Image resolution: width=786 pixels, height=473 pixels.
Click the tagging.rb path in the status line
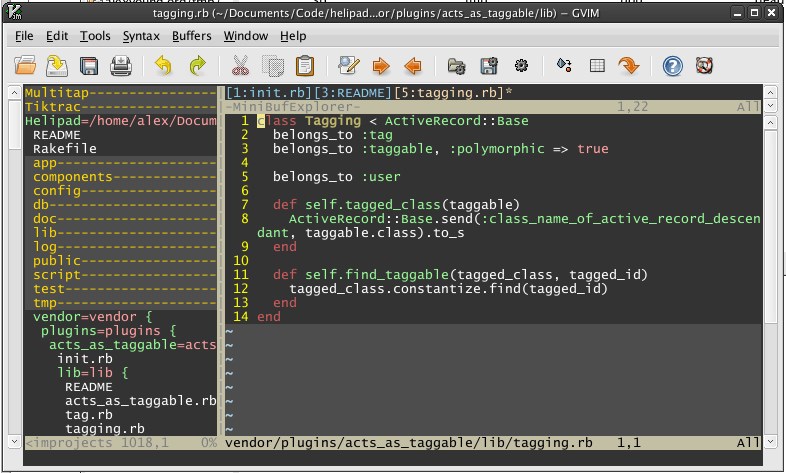(409, 443)
